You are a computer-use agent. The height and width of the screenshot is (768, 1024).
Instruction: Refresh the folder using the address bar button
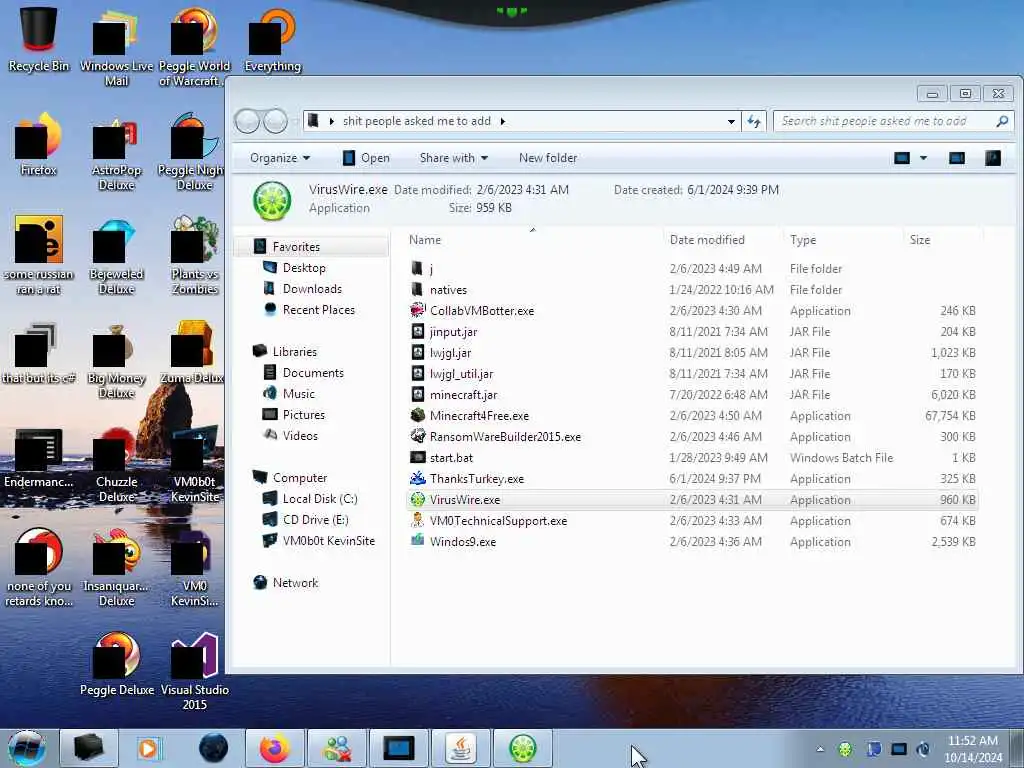point(754,121)
